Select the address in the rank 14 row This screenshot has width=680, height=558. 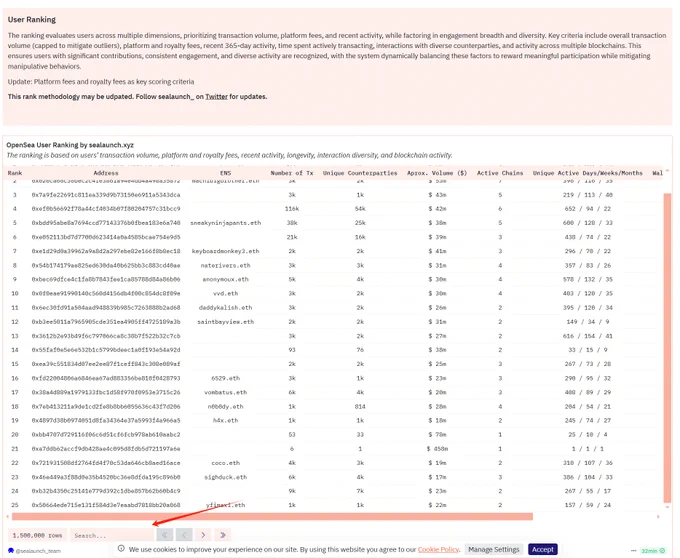[106, 350]
